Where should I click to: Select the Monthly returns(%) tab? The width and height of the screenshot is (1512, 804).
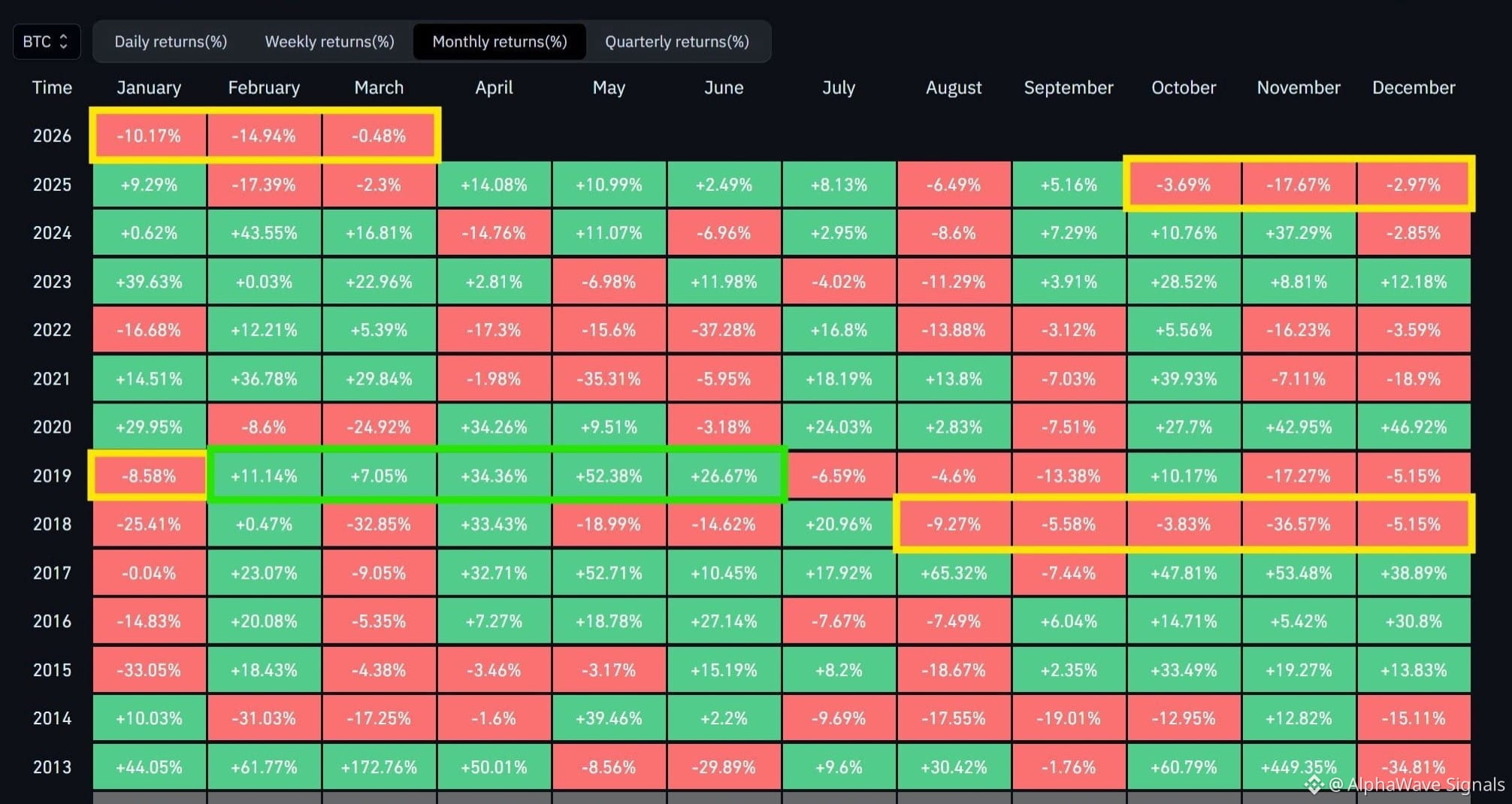[500, 41]
